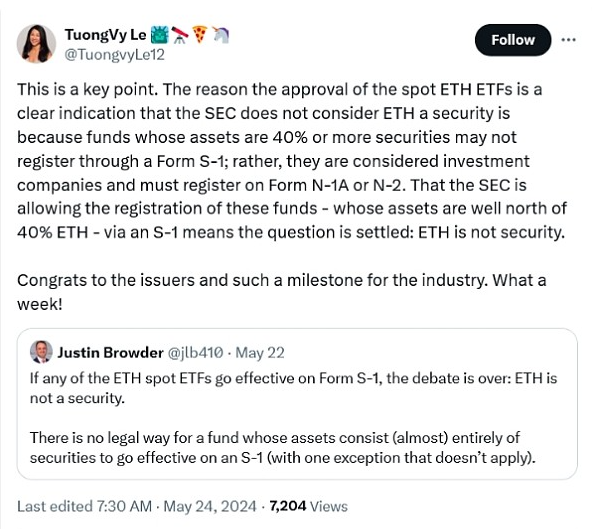Open the May 24, 2024 timestamp

210,506
